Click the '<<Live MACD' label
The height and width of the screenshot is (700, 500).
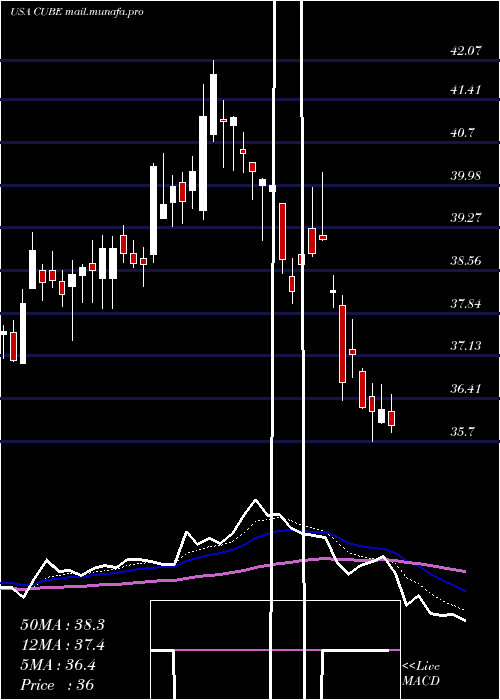421,674
